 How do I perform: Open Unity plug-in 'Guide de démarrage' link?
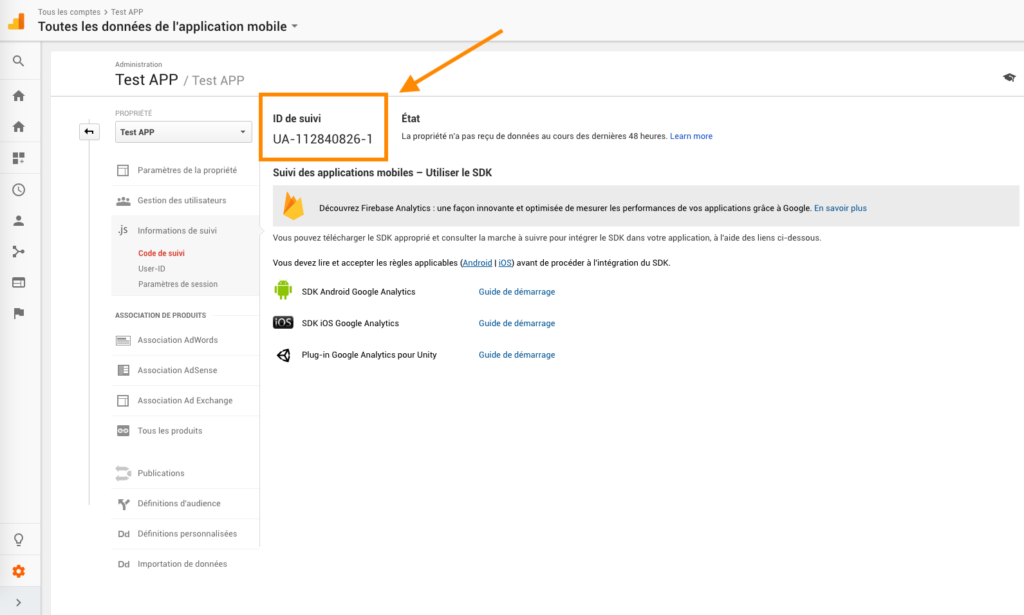pyautogui.click(x=517, y=355)
